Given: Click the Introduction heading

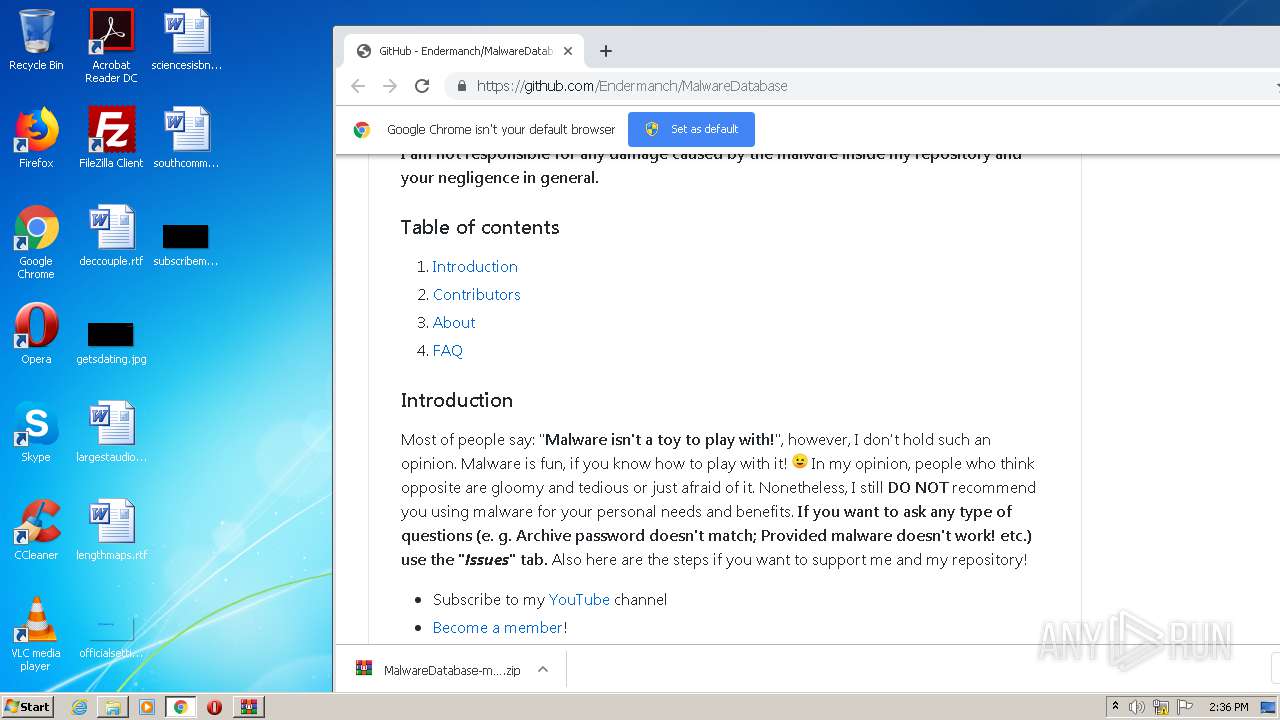Looking at the screenshot, I should point(457,400).
